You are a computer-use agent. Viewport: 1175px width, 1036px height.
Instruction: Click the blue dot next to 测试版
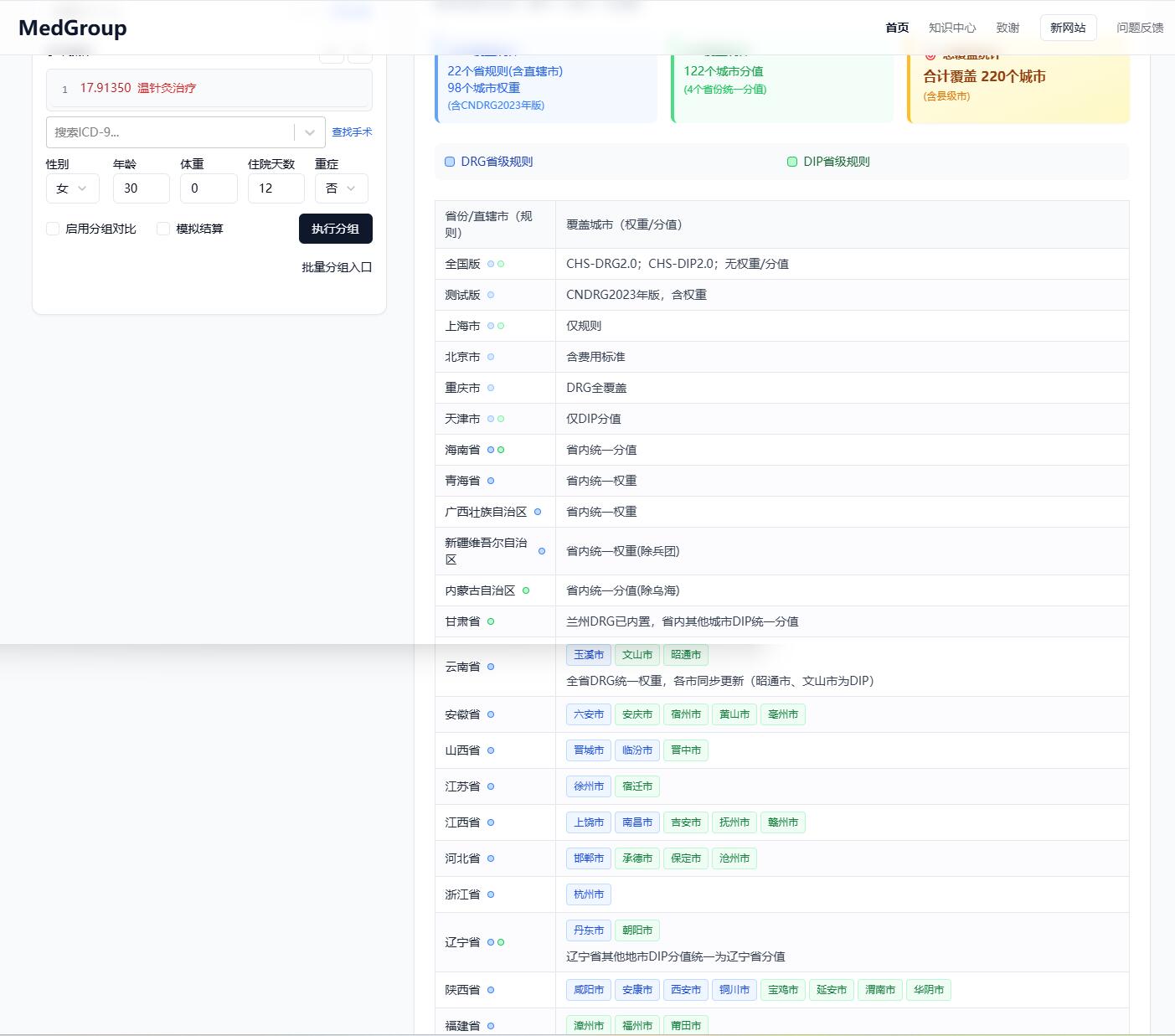pyautogui.click(x=492, y=295)
